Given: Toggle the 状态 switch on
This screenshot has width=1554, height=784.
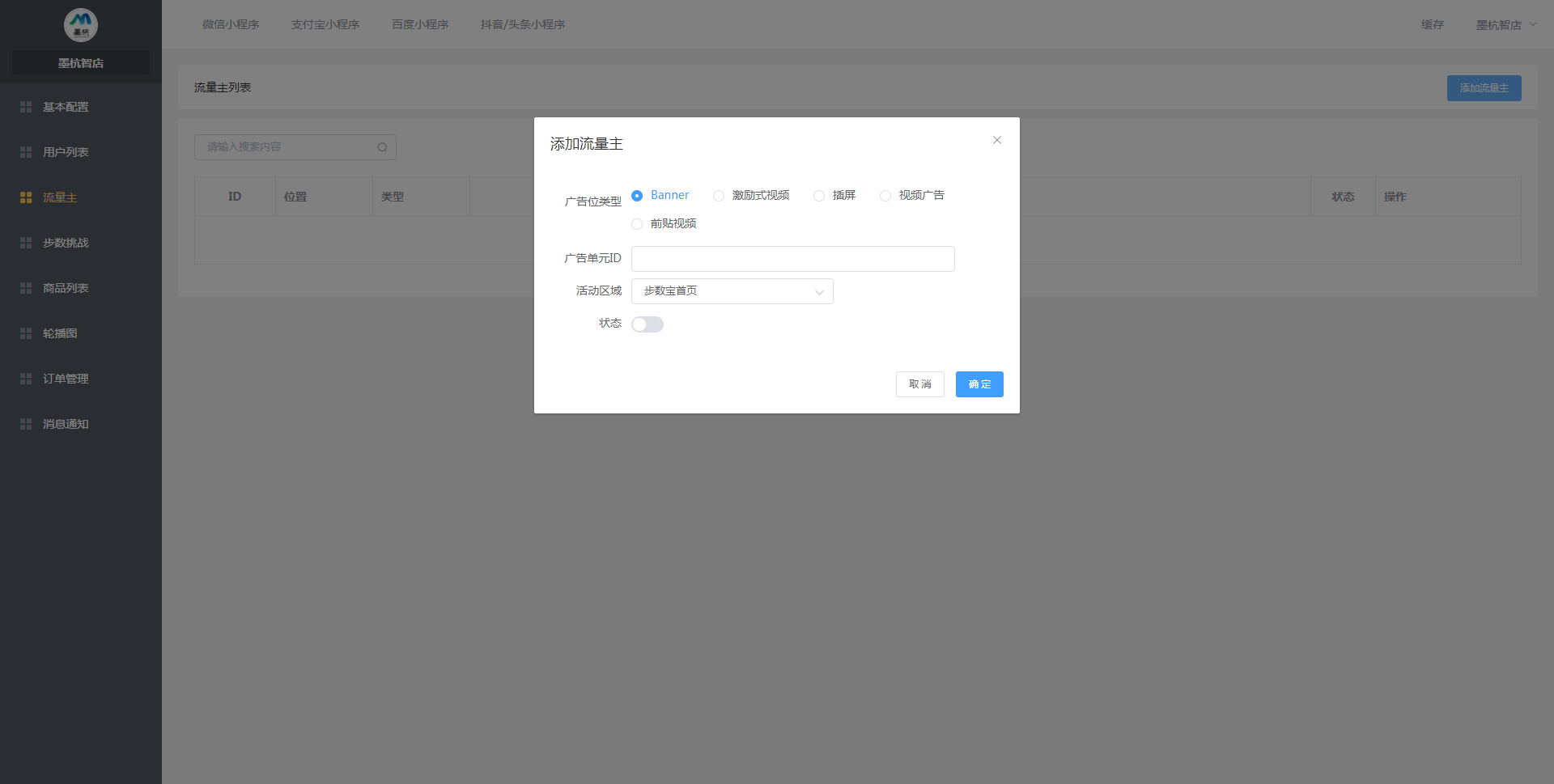Looking at the screenshot, I should 647,324.
